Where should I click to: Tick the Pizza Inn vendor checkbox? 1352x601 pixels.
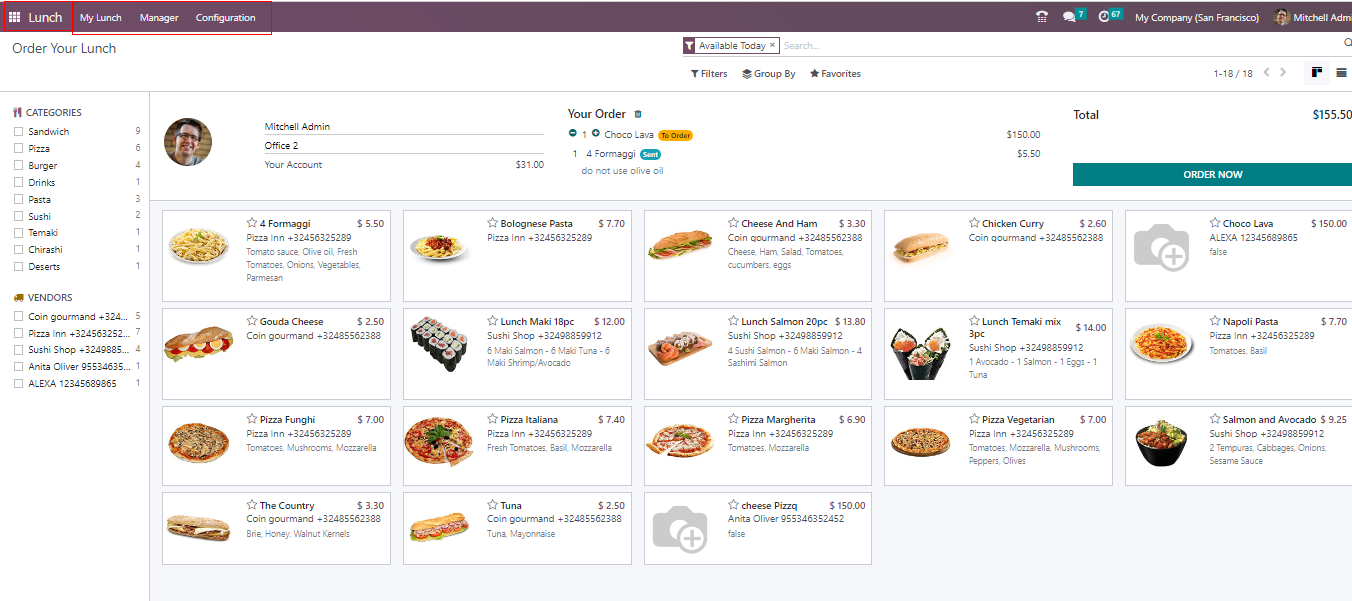(18, 333)
